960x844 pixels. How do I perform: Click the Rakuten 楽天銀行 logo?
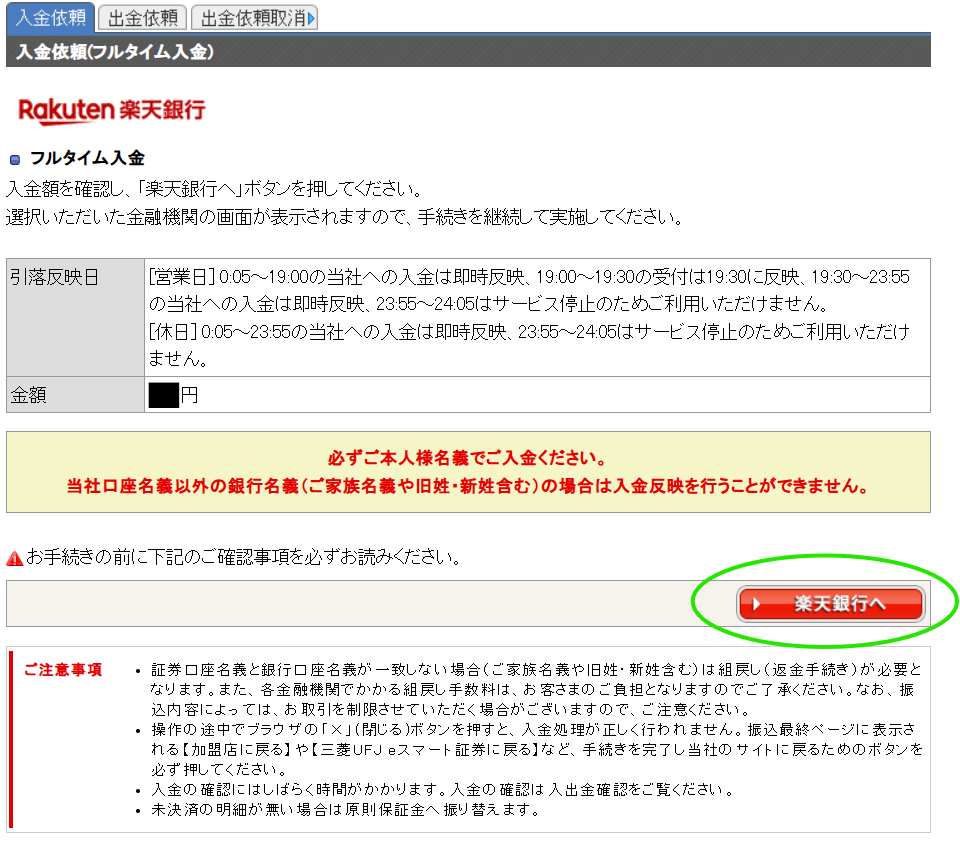pos(112,110)
